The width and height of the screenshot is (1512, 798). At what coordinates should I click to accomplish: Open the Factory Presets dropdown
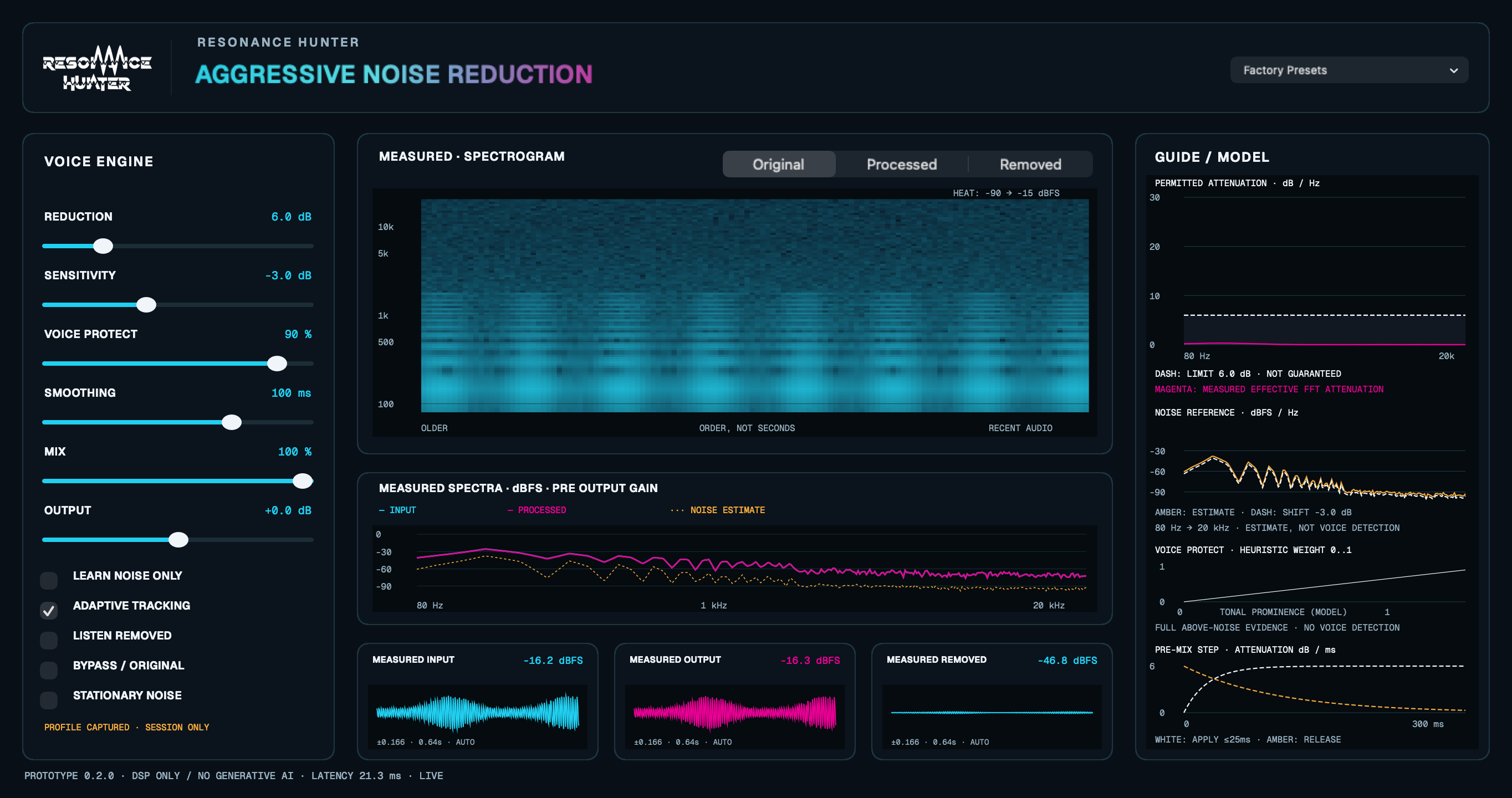click(x=1349, y=70)
